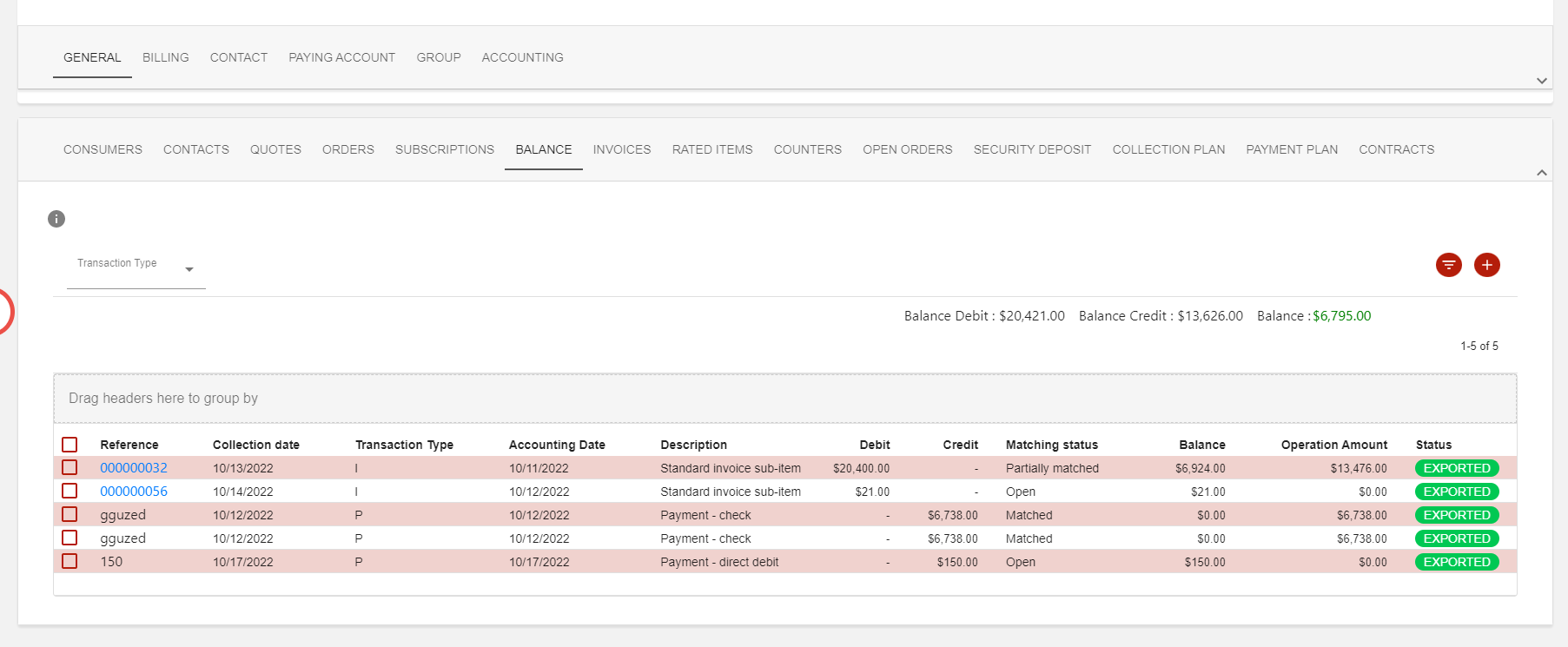Open the Billing tab
Viewport: 1568px width, 647px height.
point(165,57)
